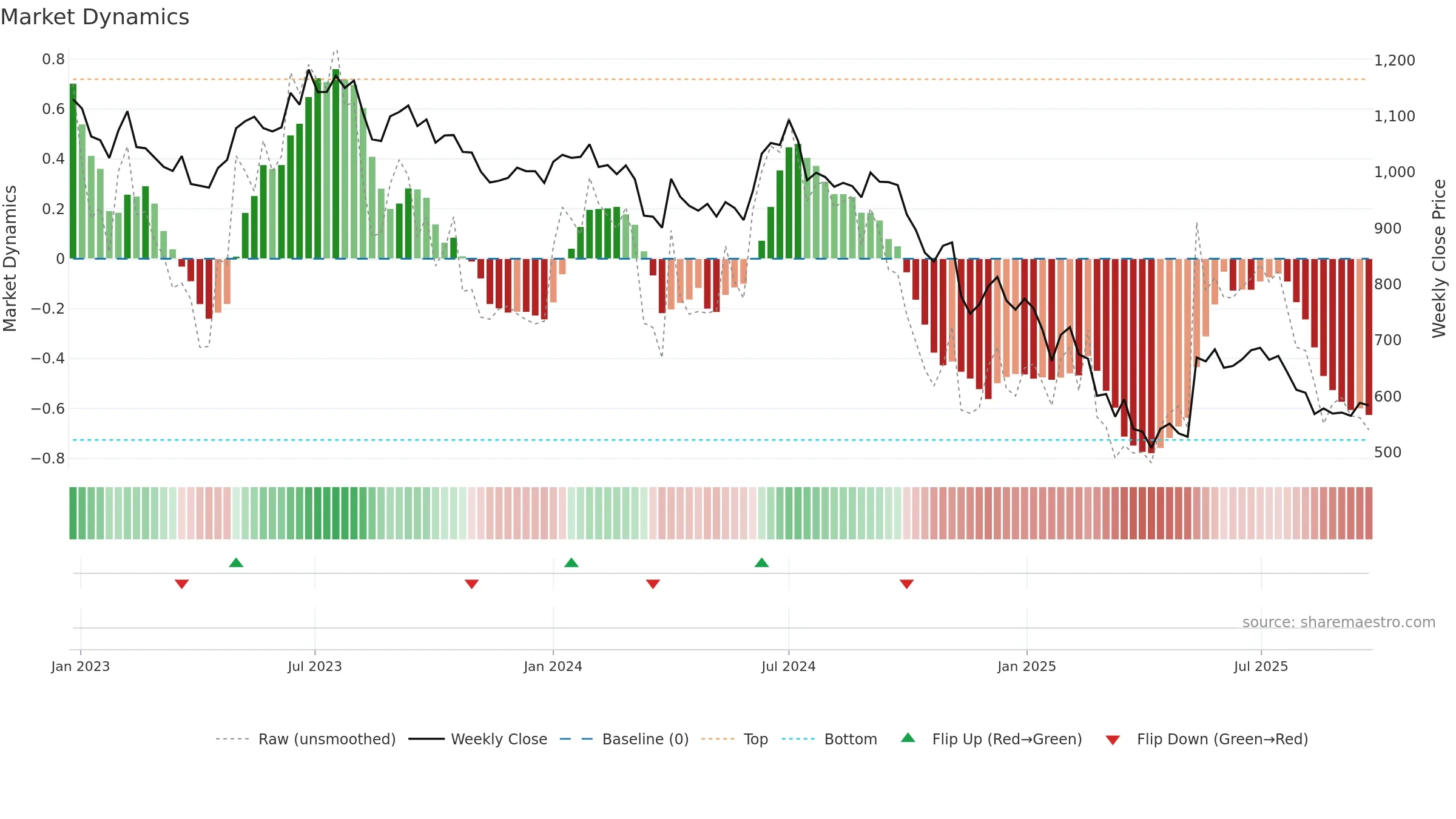This screenshot has width=1456, height=819.
Task: Toggle the Flip Up (Red→Green) legend entry
Action: point(991,739)
